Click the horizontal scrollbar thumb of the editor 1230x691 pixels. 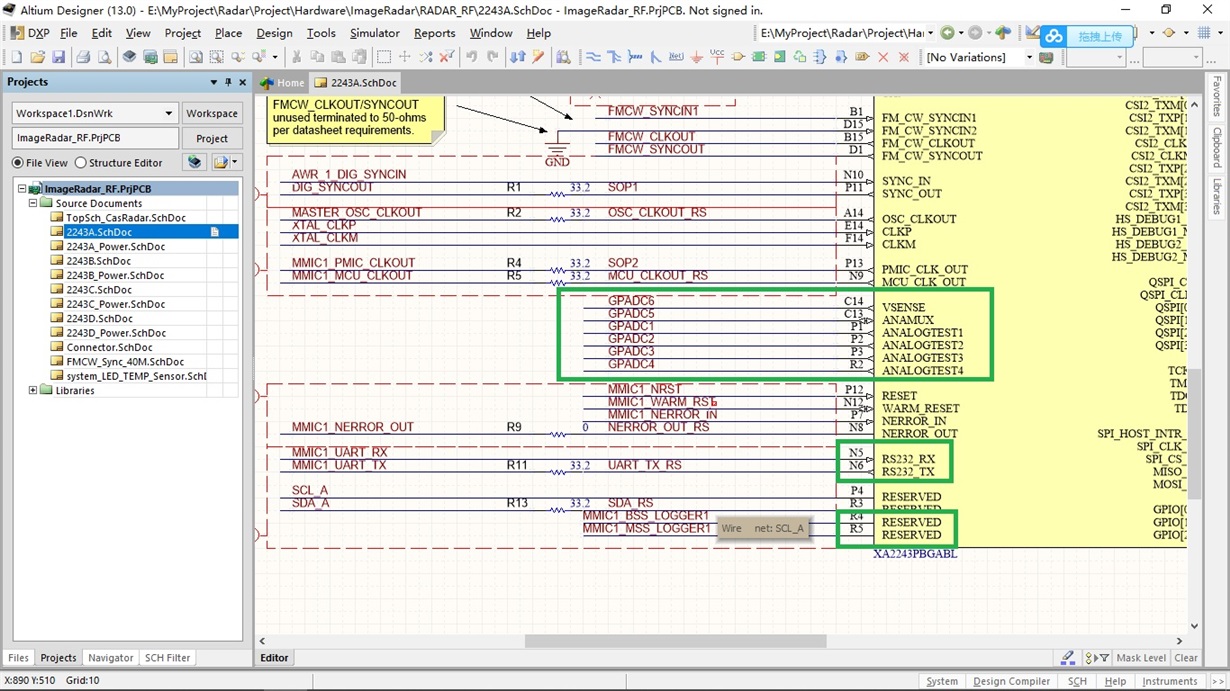click(676, 641)
